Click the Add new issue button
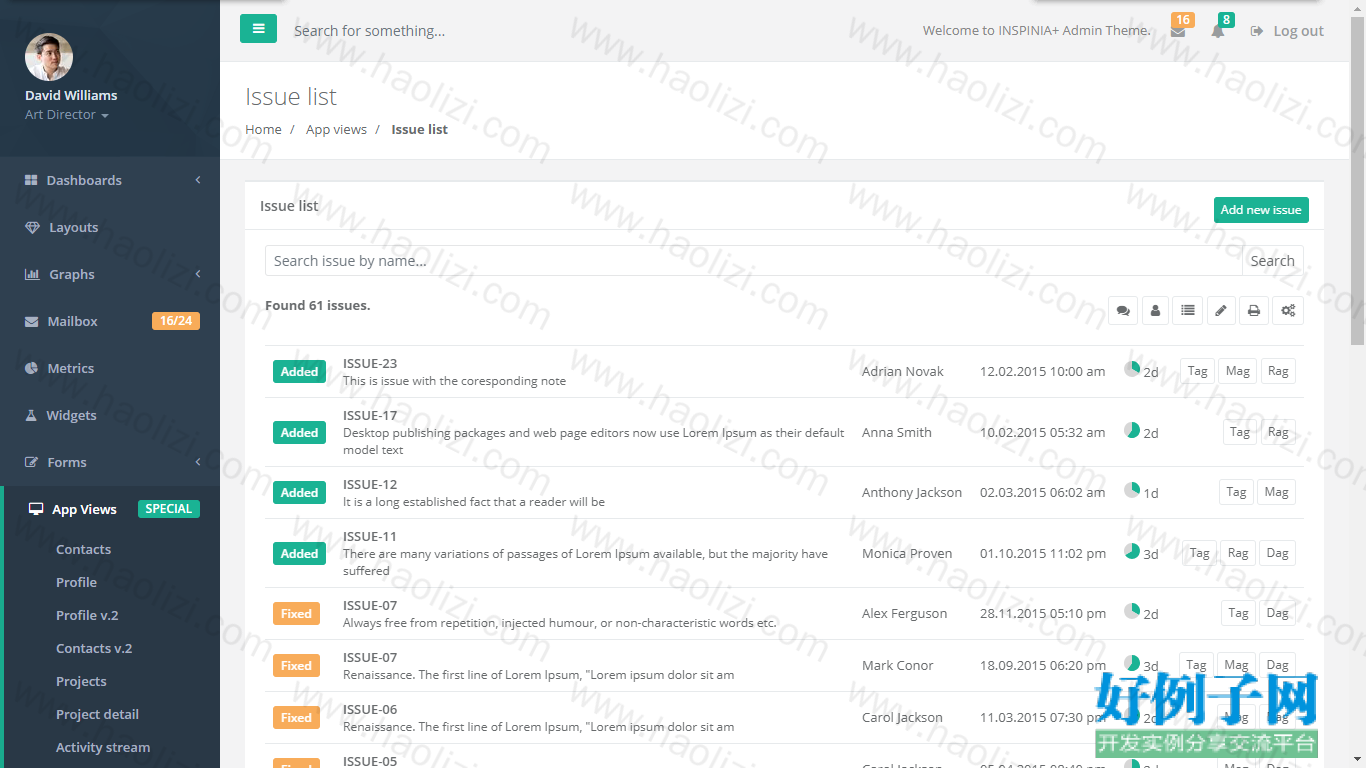Viewport: 1366px width, 768px height. coord(1261,210)
